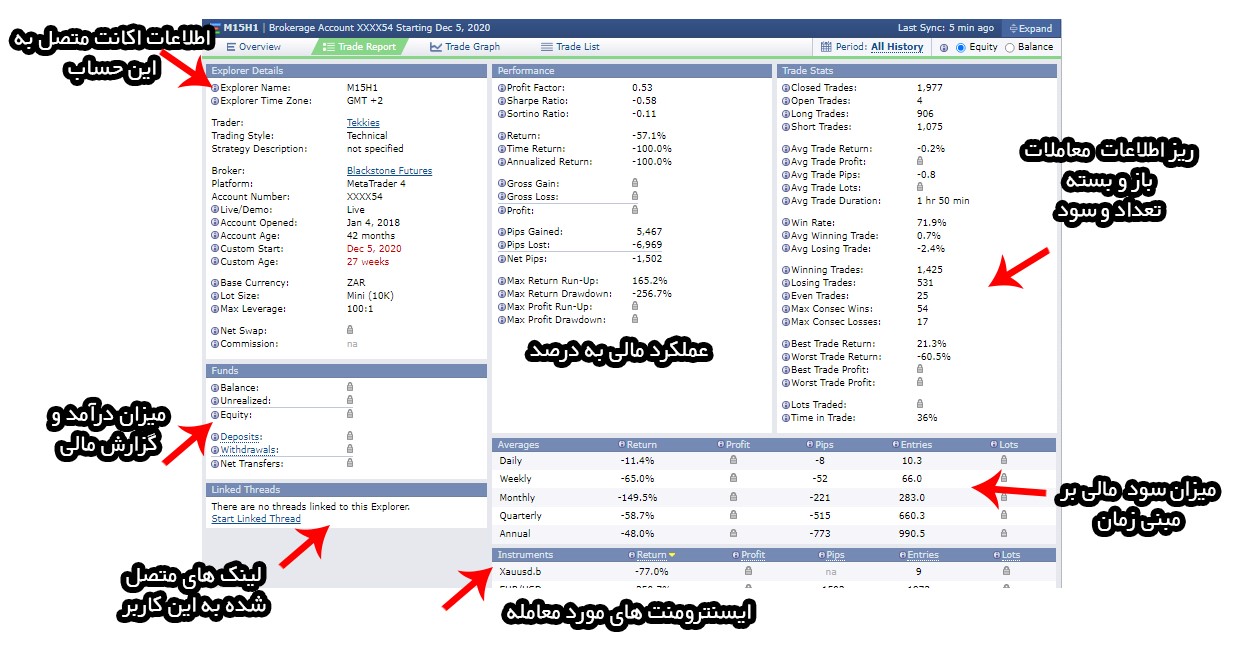1241x654 pixels.
Task: Click the Xauusd.b instrument row
Action: [522, 571]
